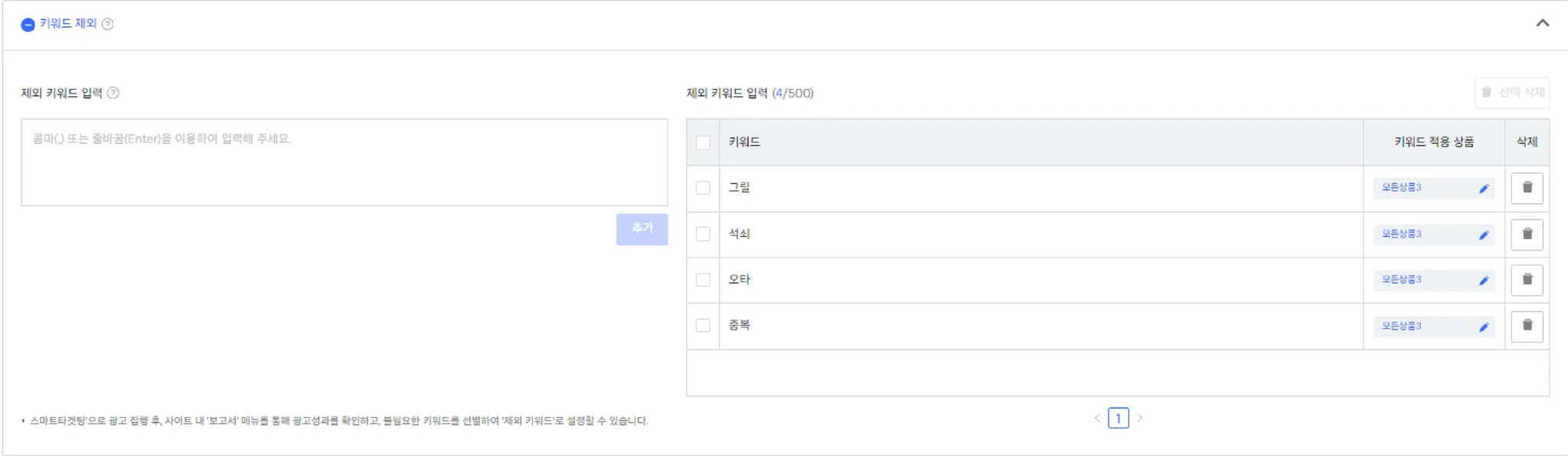Edit applied products for 오타 keyword
The height and width of the screenshot is (456, 1568).
[1483, 280]
